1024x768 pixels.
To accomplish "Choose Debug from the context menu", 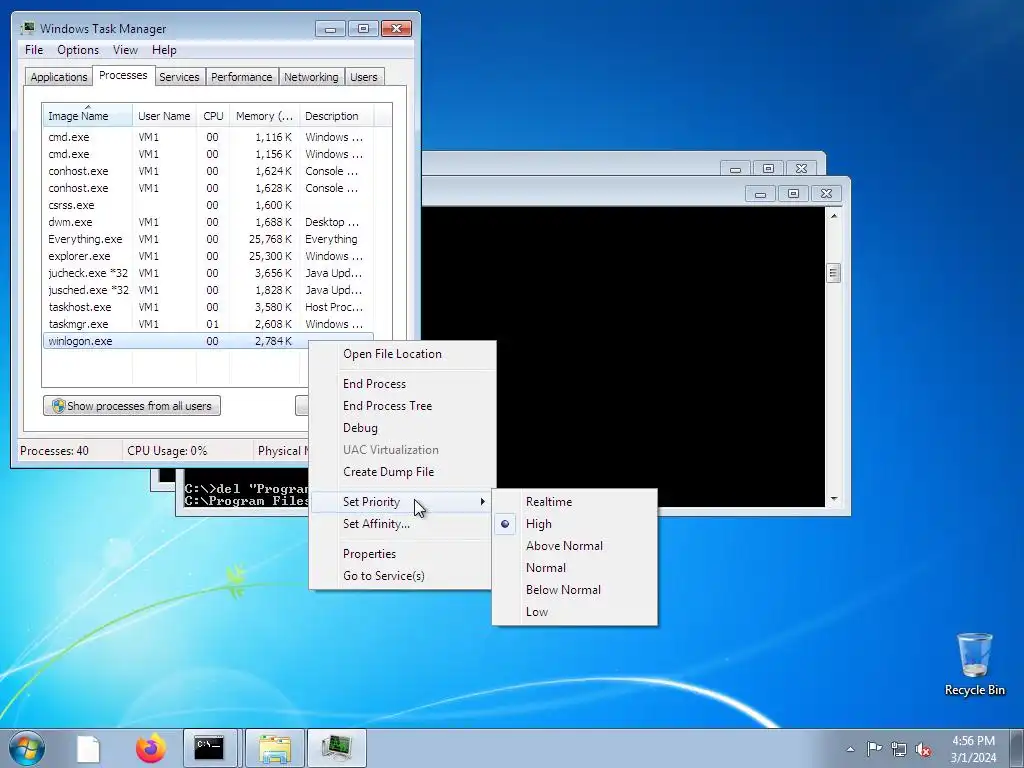I will tap(401, 428).
